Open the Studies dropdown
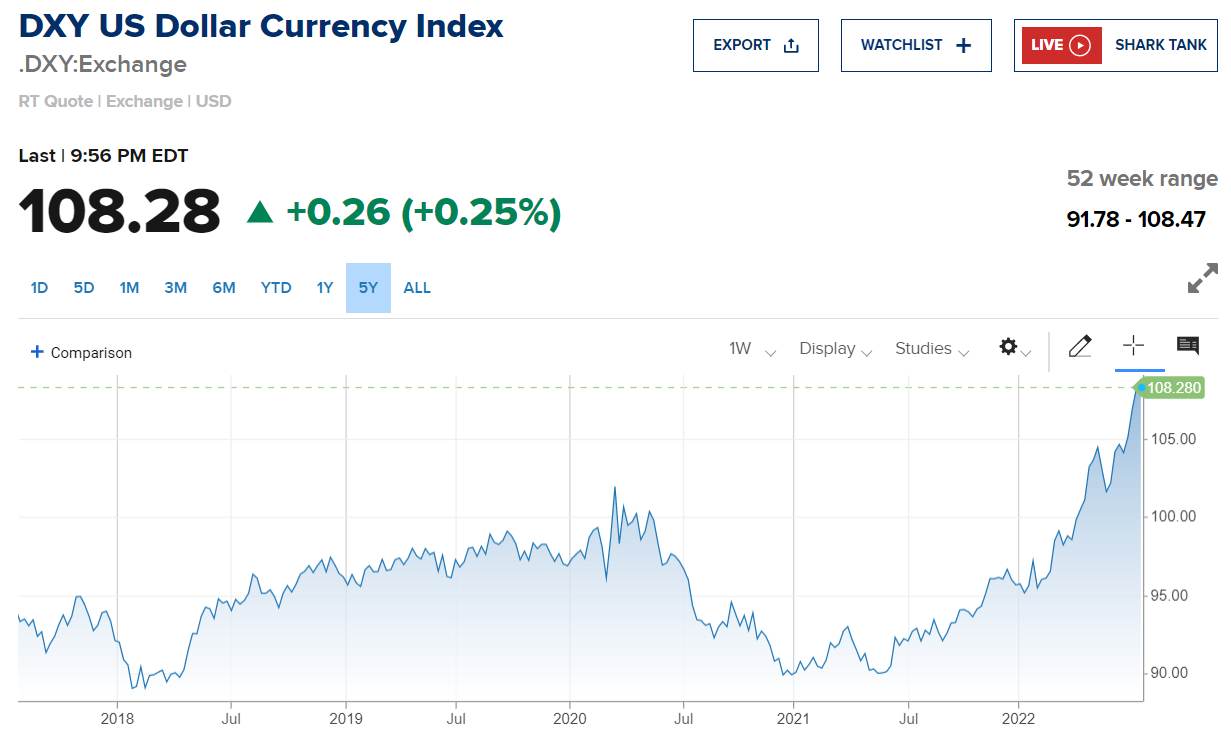This screenshot has height=748, width=1231. click(932, 349)
